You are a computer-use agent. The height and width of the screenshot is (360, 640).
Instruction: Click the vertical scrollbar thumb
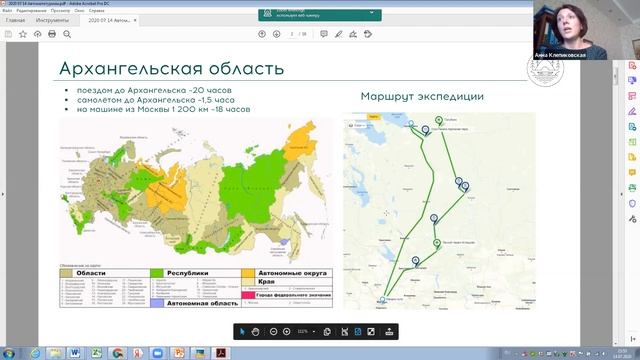(616, 76)
